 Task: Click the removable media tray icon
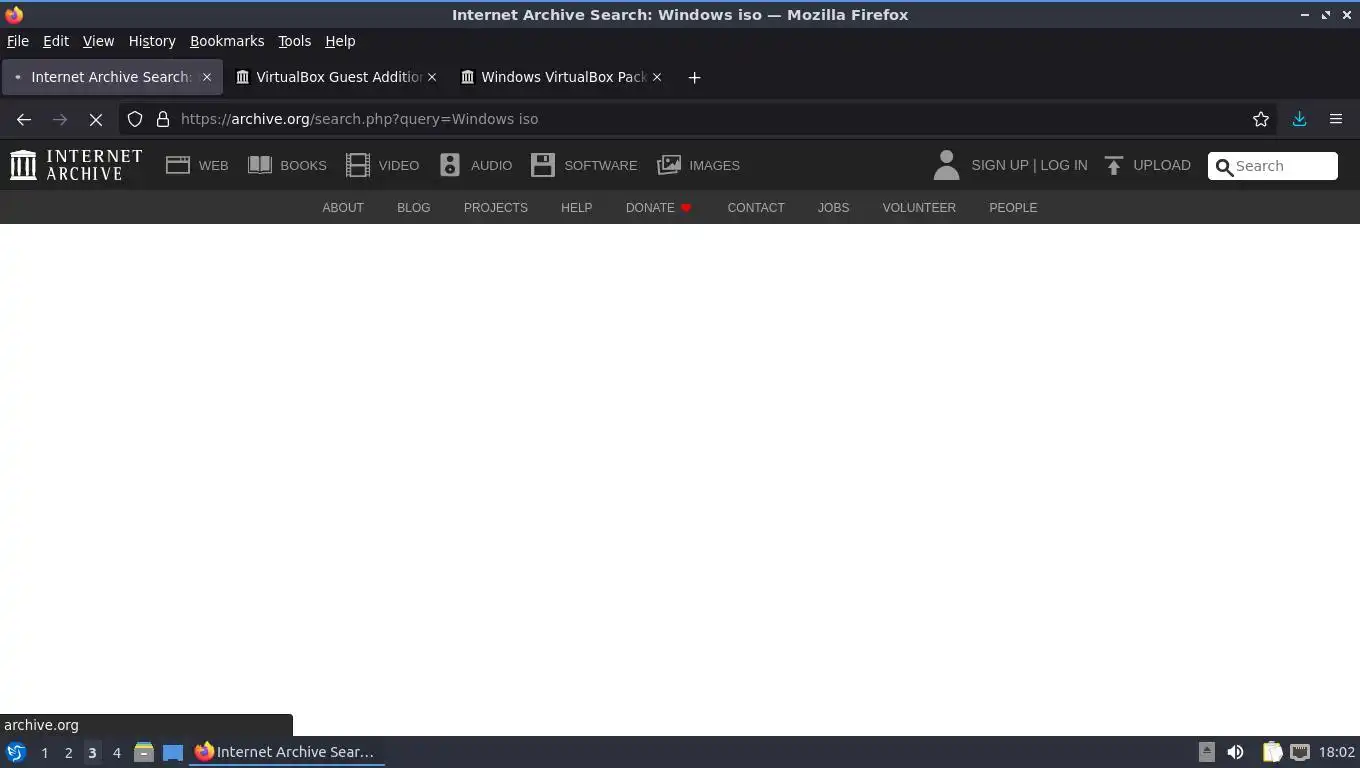1206,752
